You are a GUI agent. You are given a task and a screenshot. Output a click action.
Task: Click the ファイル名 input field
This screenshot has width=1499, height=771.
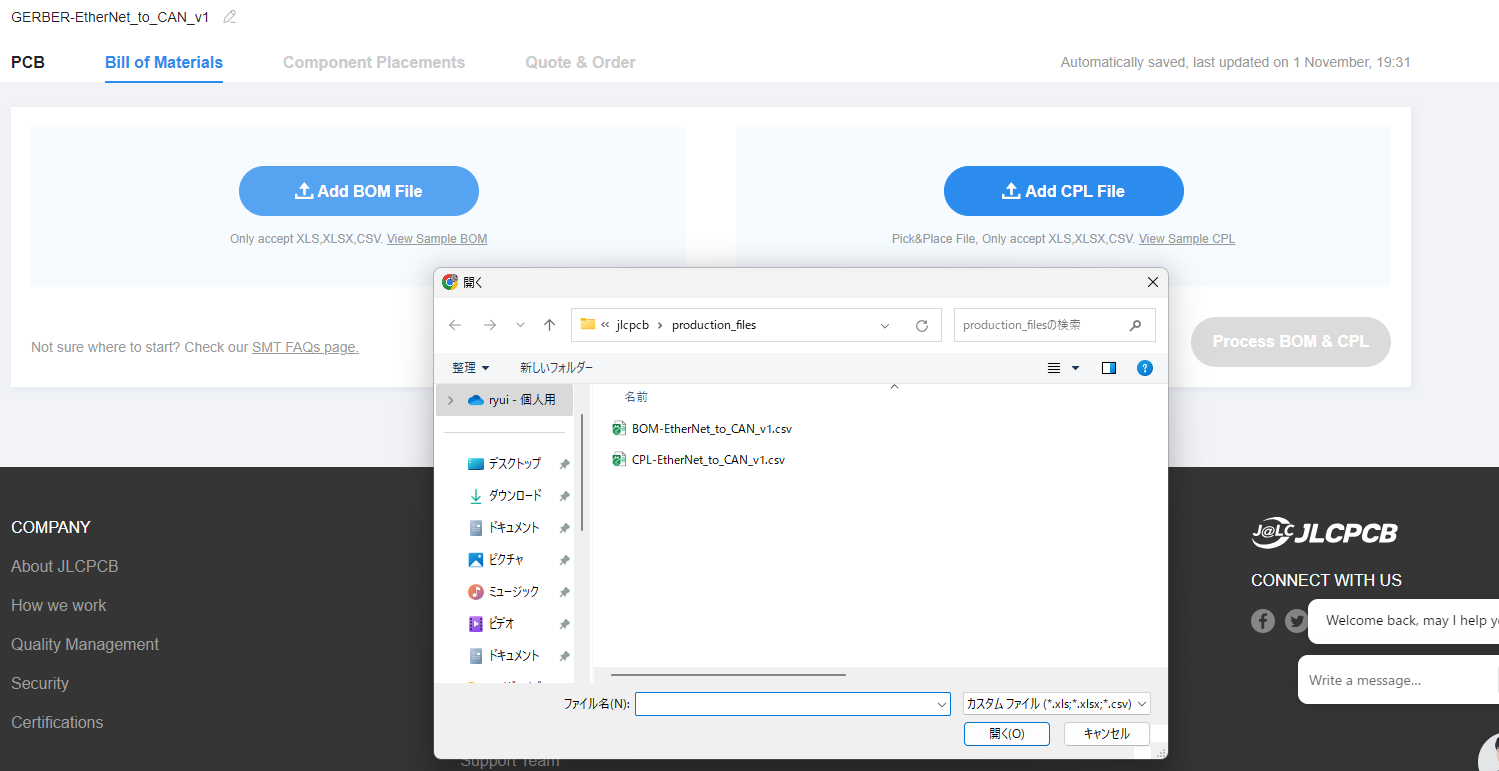tap(792, 704)
